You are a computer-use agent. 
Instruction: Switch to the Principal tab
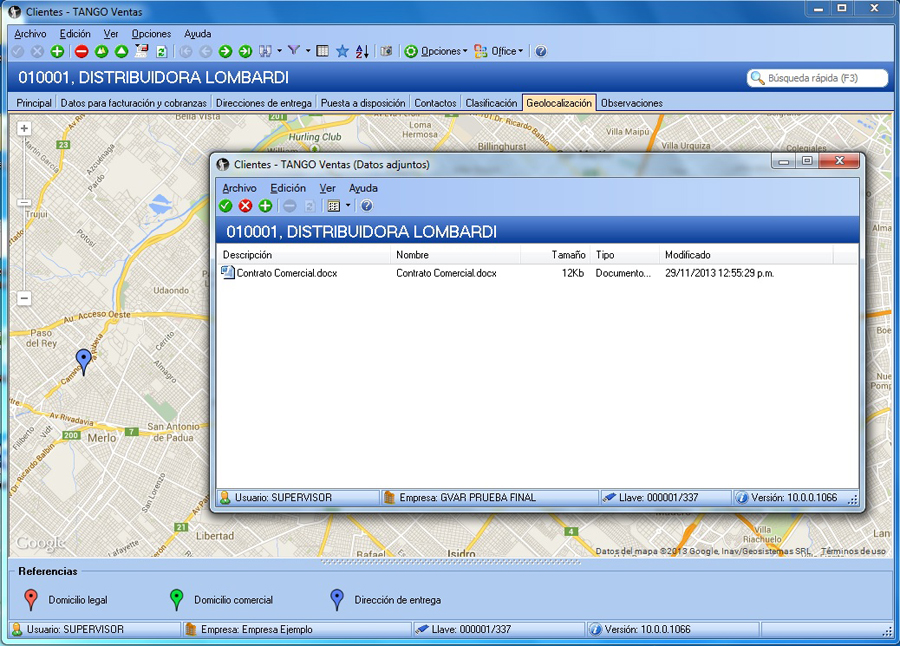pyautogui.click(x=34, y=103)
